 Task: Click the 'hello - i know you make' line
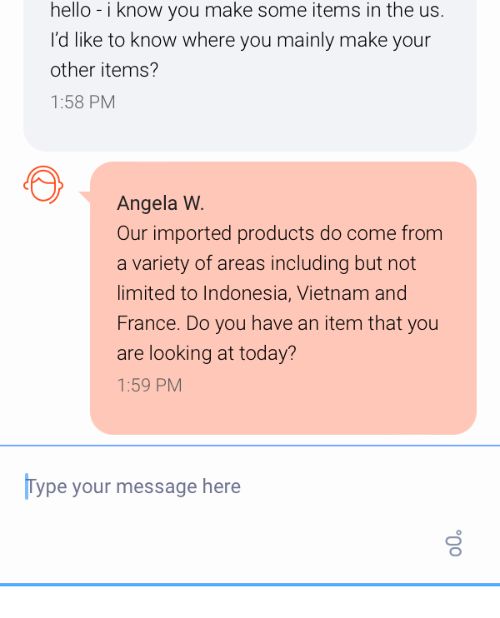coord(247,11)
